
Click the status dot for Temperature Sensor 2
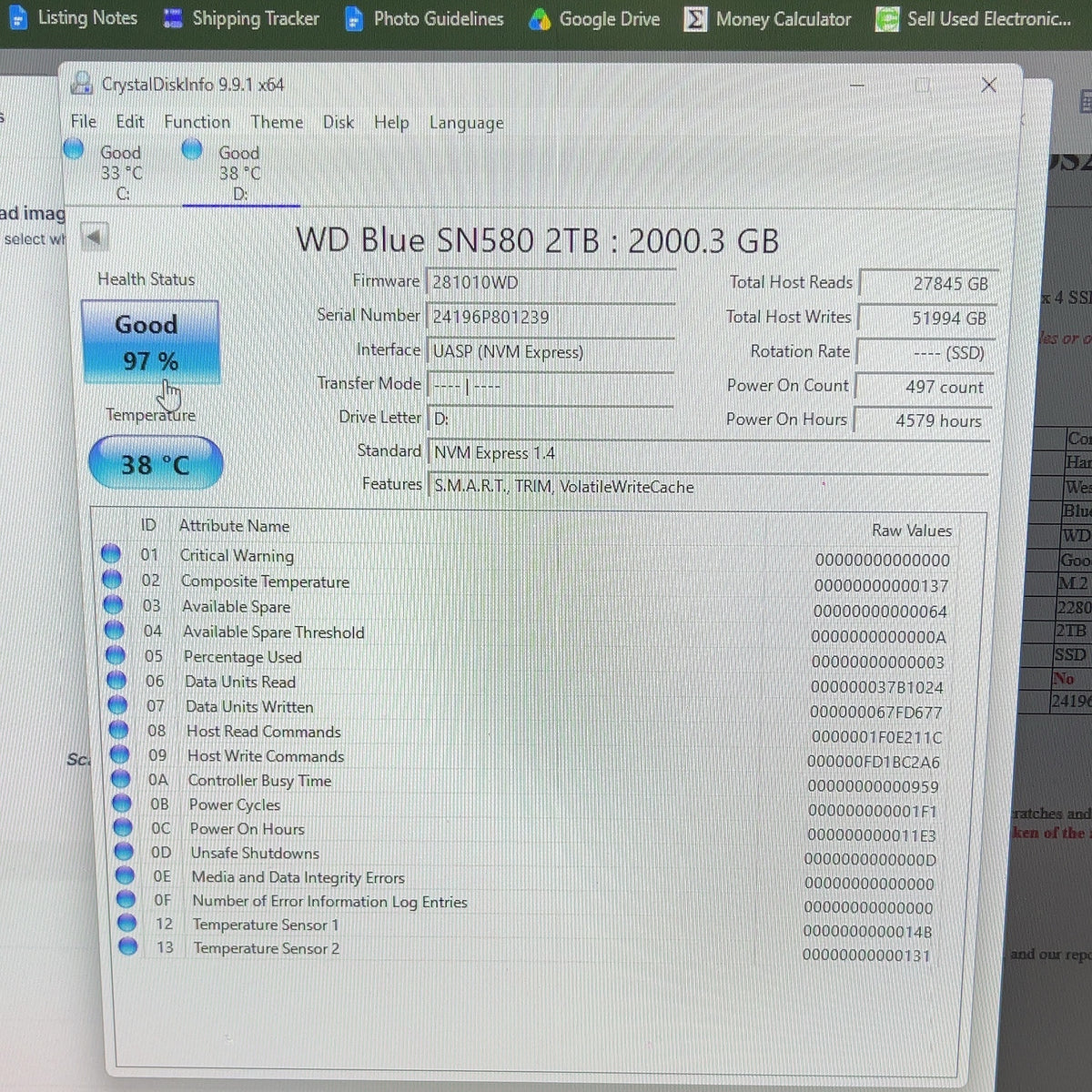(128, 946)
